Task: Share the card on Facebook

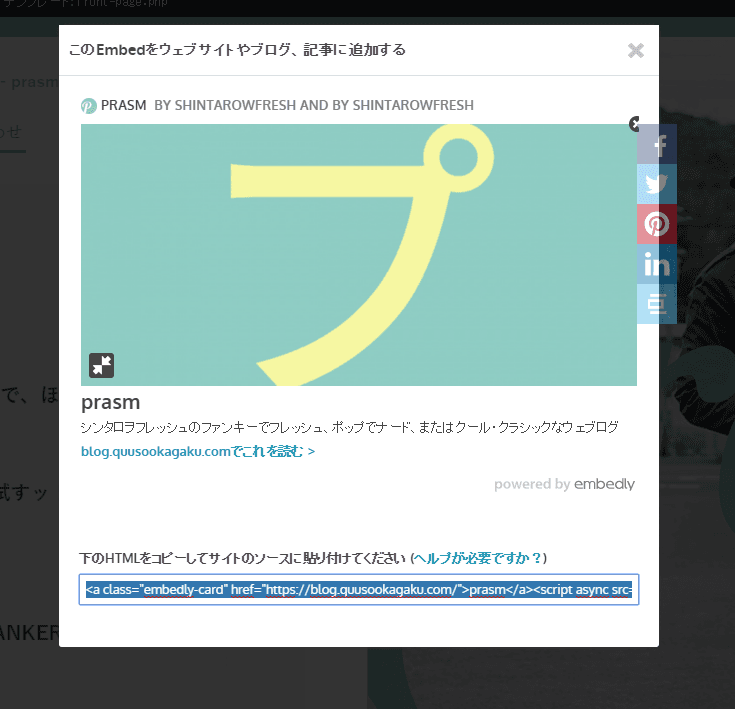Action: click(656, 144)
